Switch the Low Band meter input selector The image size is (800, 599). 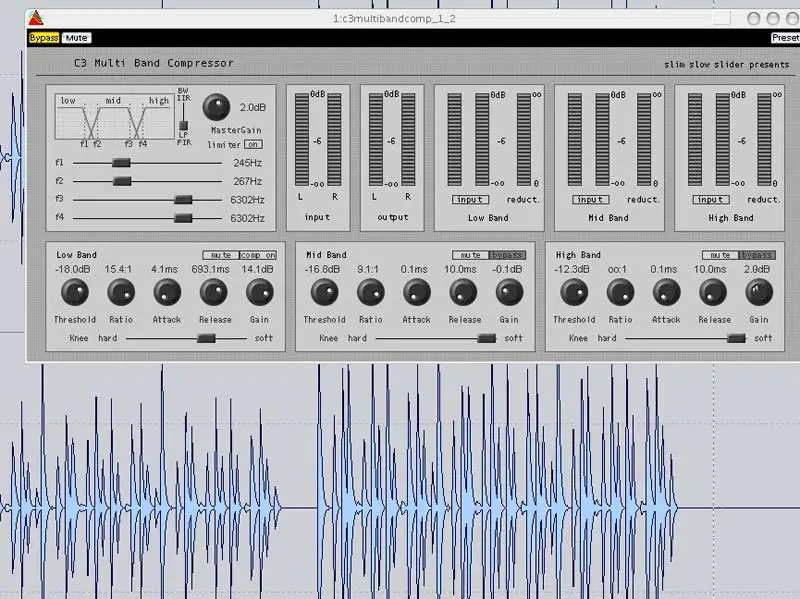coord(469,199)
